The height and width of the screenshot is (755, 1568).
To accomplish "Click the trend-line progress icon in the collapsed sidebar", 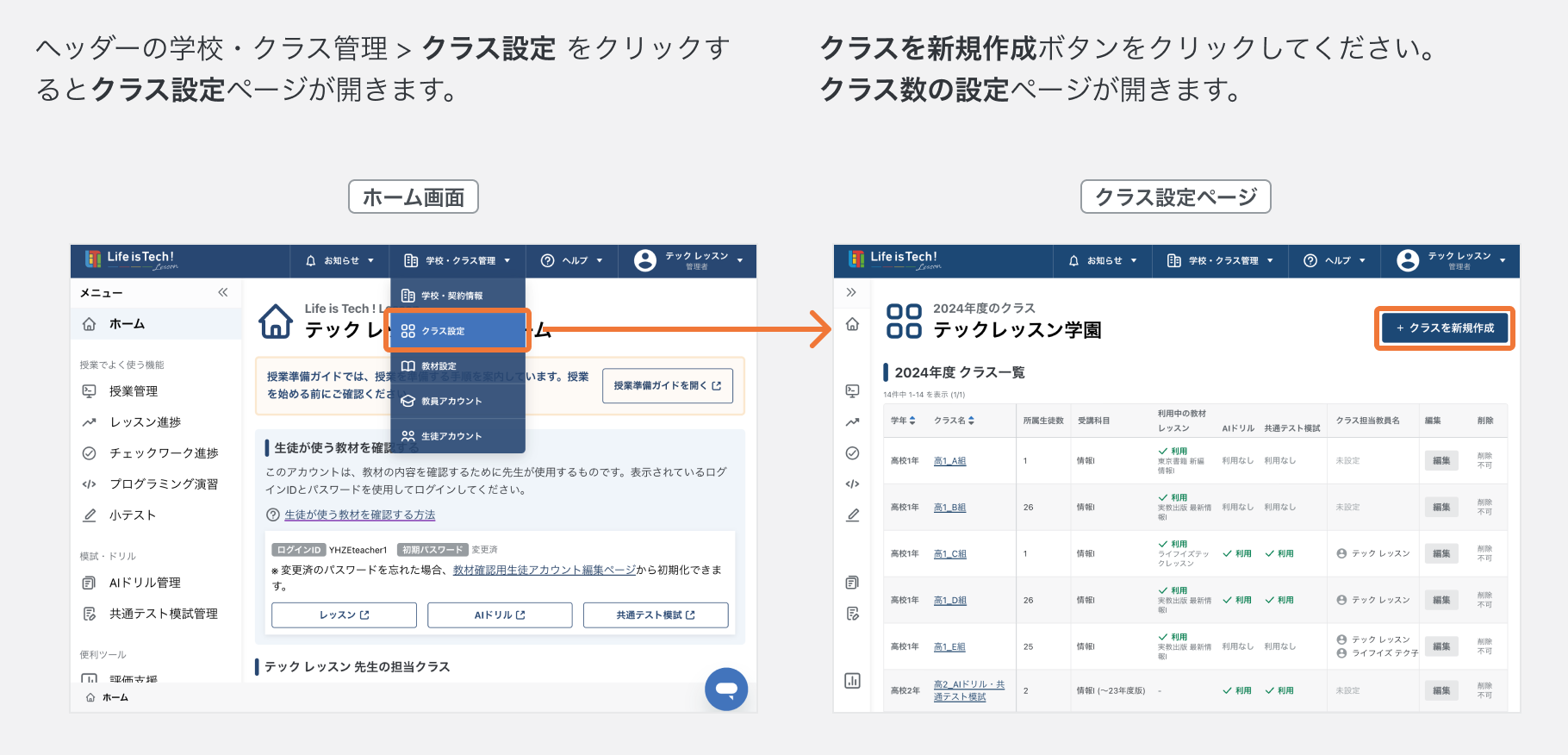I will 852,422.
